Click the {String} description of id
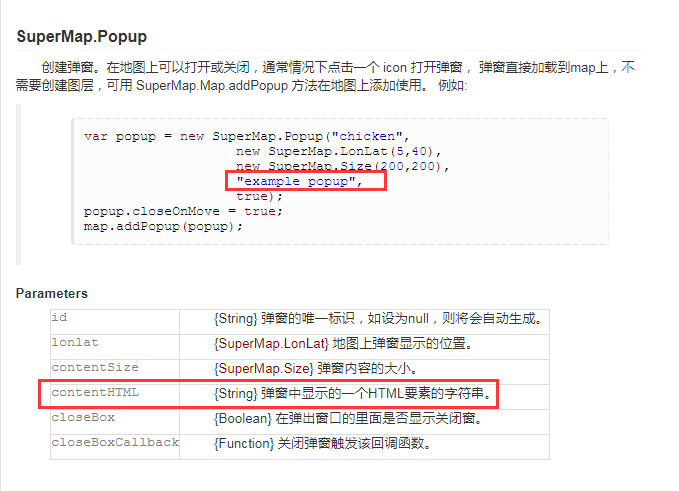 coord(378,319)
